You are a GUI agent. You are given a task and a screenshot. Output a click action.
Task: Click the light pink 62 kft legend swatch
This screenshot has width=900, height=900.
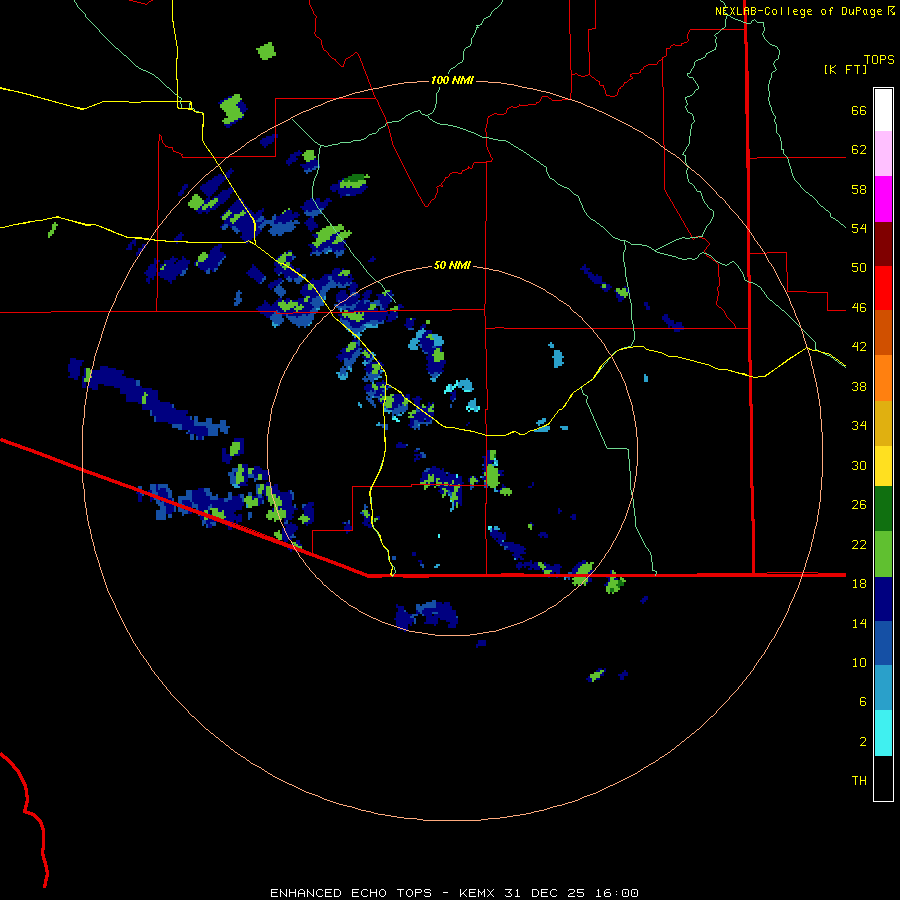pyautogui.click(x=883, y=154)
